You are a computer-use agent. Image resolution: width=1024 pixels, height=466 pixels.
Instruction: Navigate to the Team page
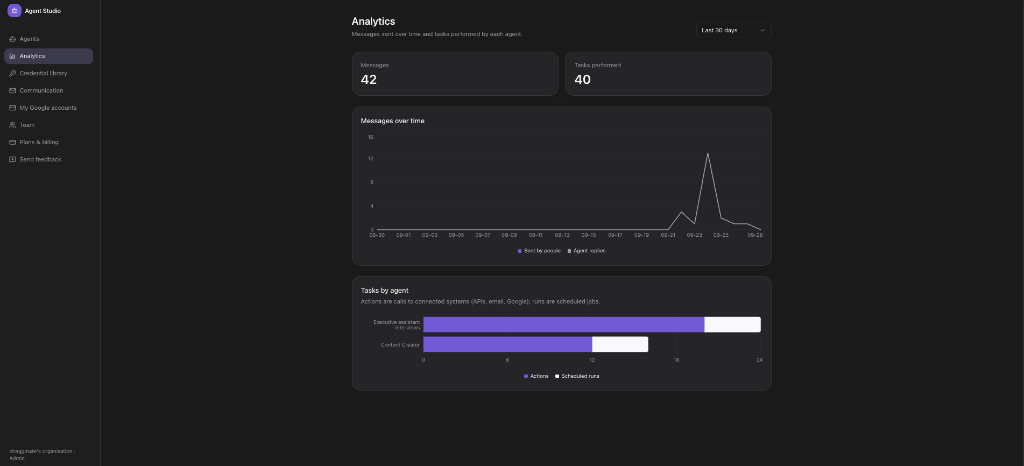click(x=48, y=125)
